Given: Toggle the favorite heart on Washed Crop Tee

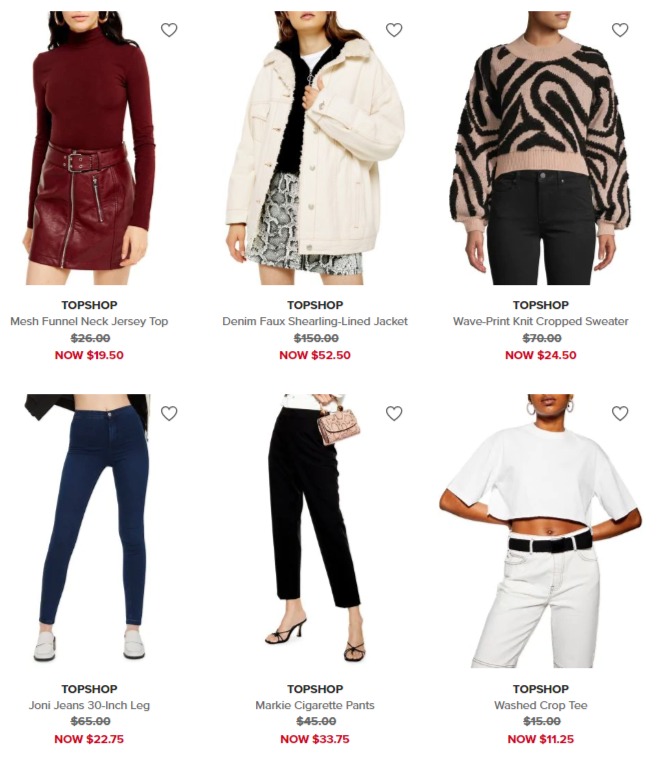Looking at the screenshot, I should coord(619,413).
